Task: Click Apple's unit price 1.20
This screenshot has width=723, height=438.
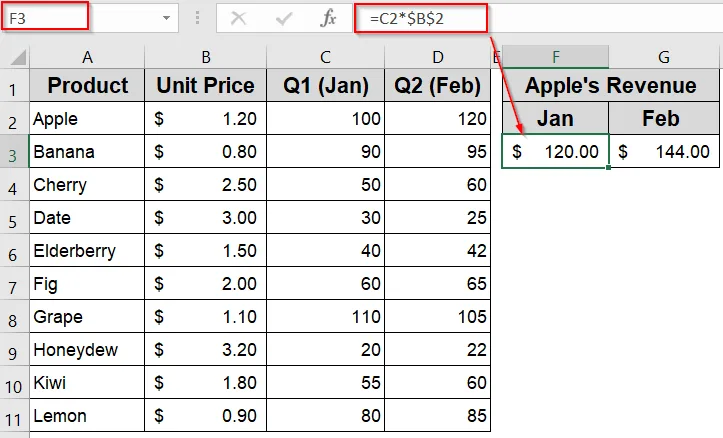Action: (206, 118)
